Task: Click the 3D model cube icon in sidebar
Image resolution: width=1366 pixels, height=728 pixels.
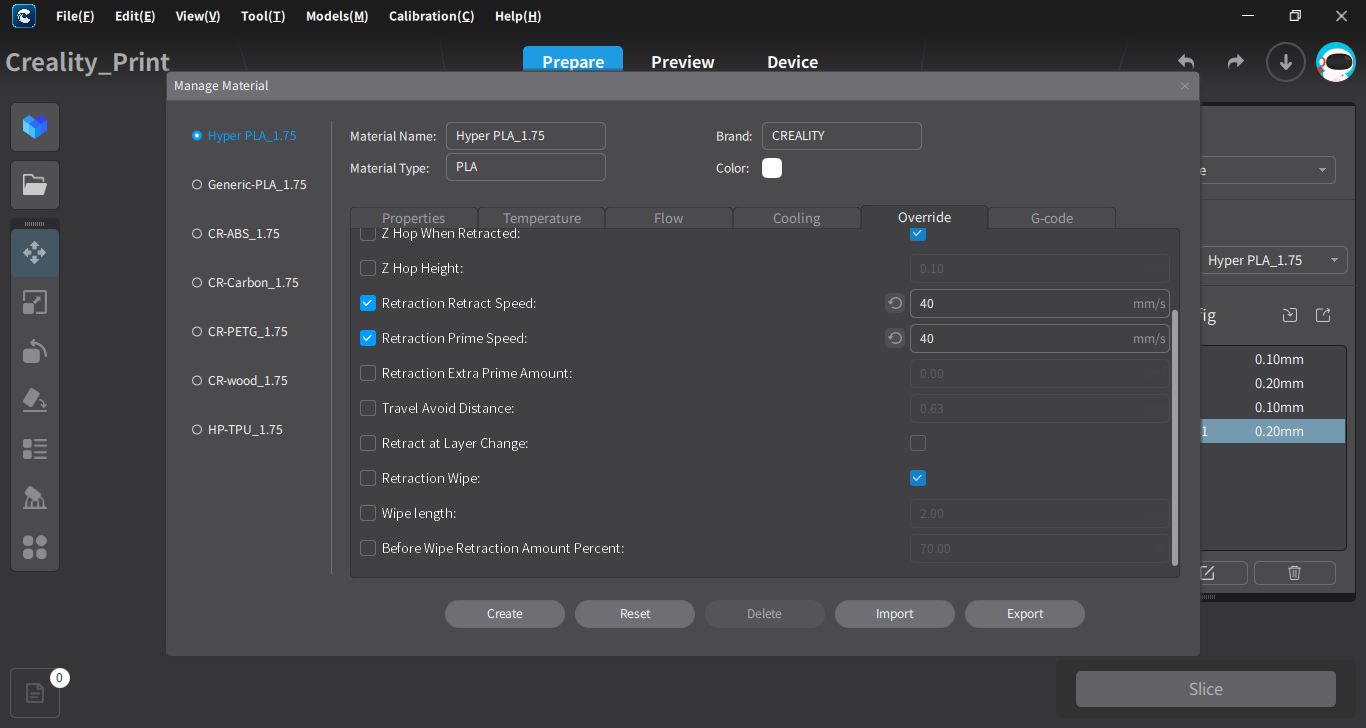Action: pyautogui.click(x=35, y=127)
